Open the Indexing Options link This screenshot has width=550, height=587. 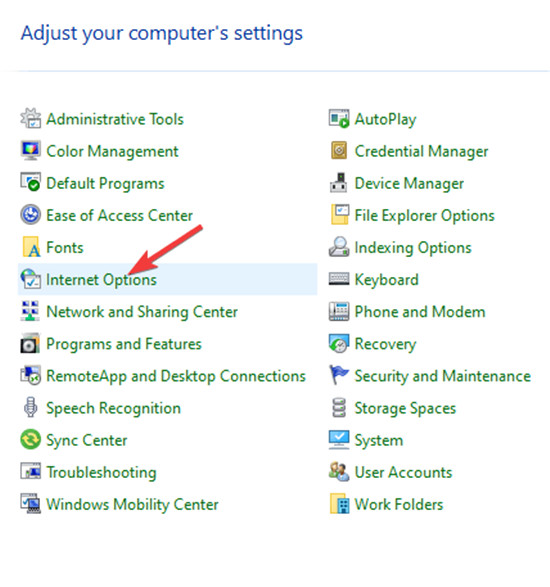[x=413, y=248]
